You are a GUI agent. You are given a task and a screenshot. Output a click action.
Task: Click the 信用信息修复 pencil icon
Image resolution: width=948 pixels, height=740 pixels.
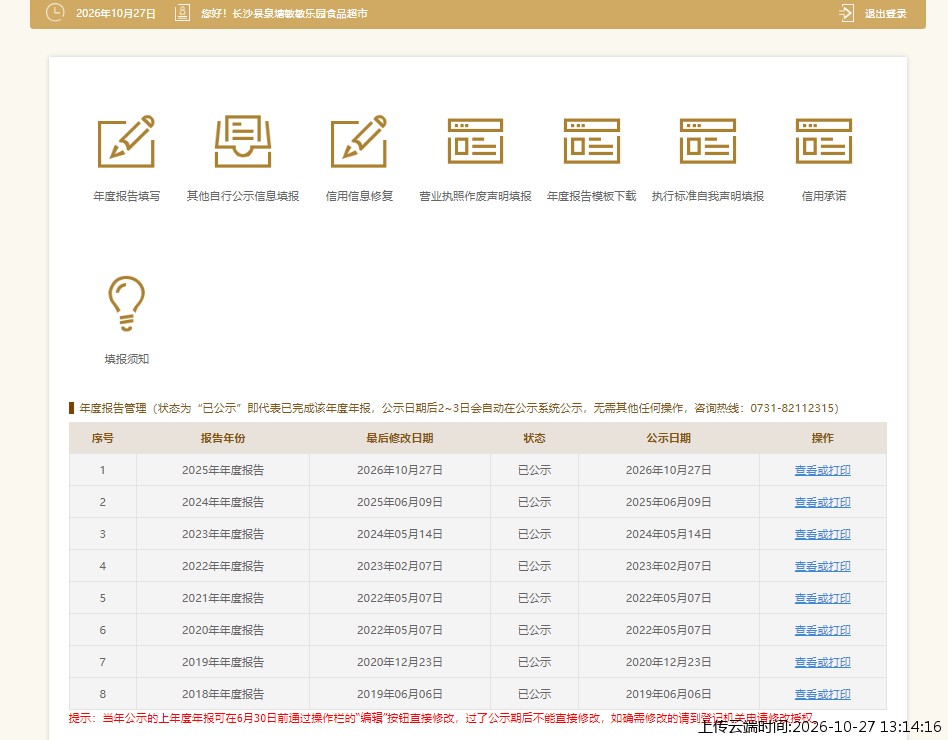(x=359, y=141)
